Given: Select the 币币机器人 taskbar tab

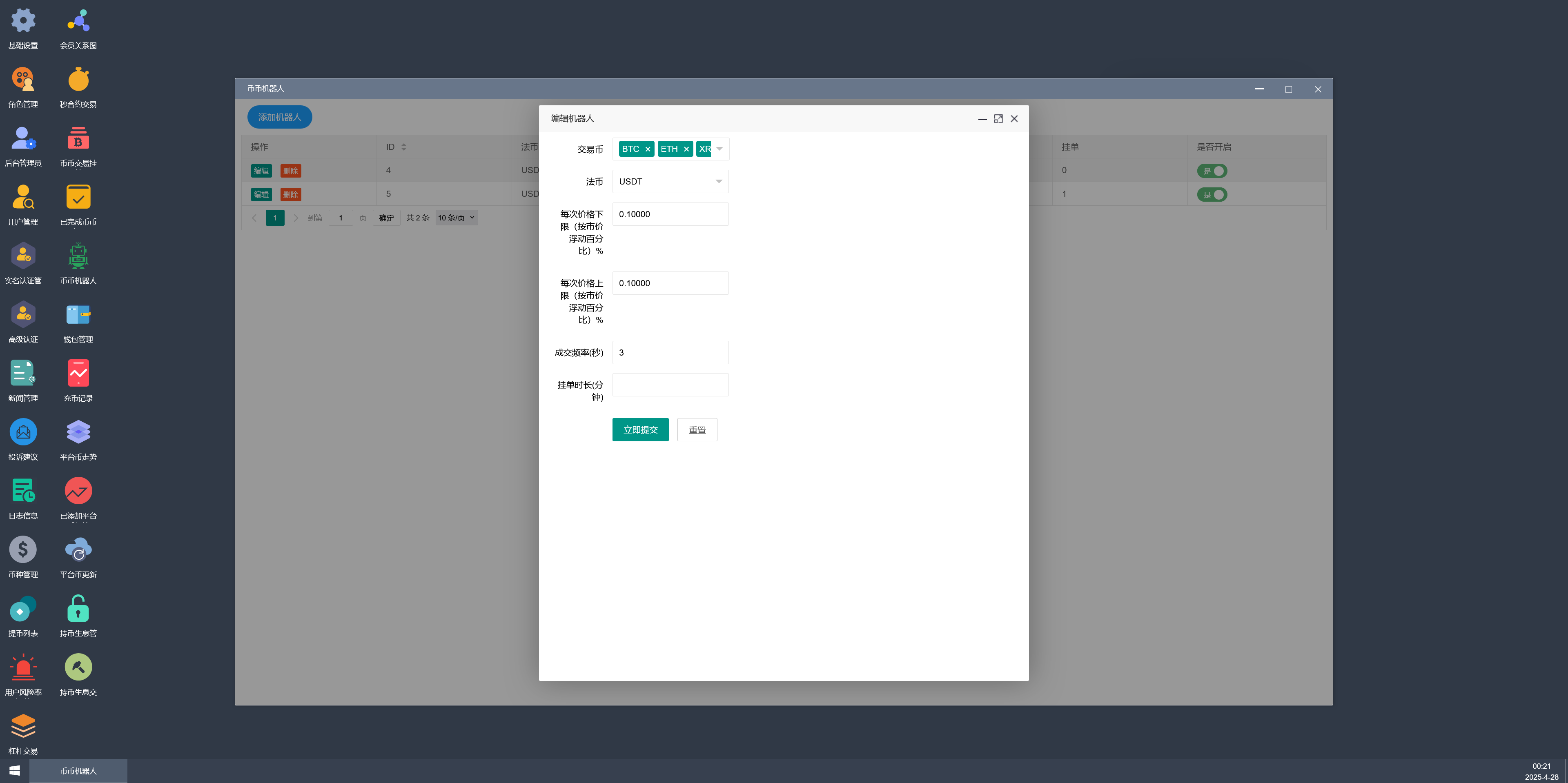Looking at the screenshot, I should (x=78, y=771).
